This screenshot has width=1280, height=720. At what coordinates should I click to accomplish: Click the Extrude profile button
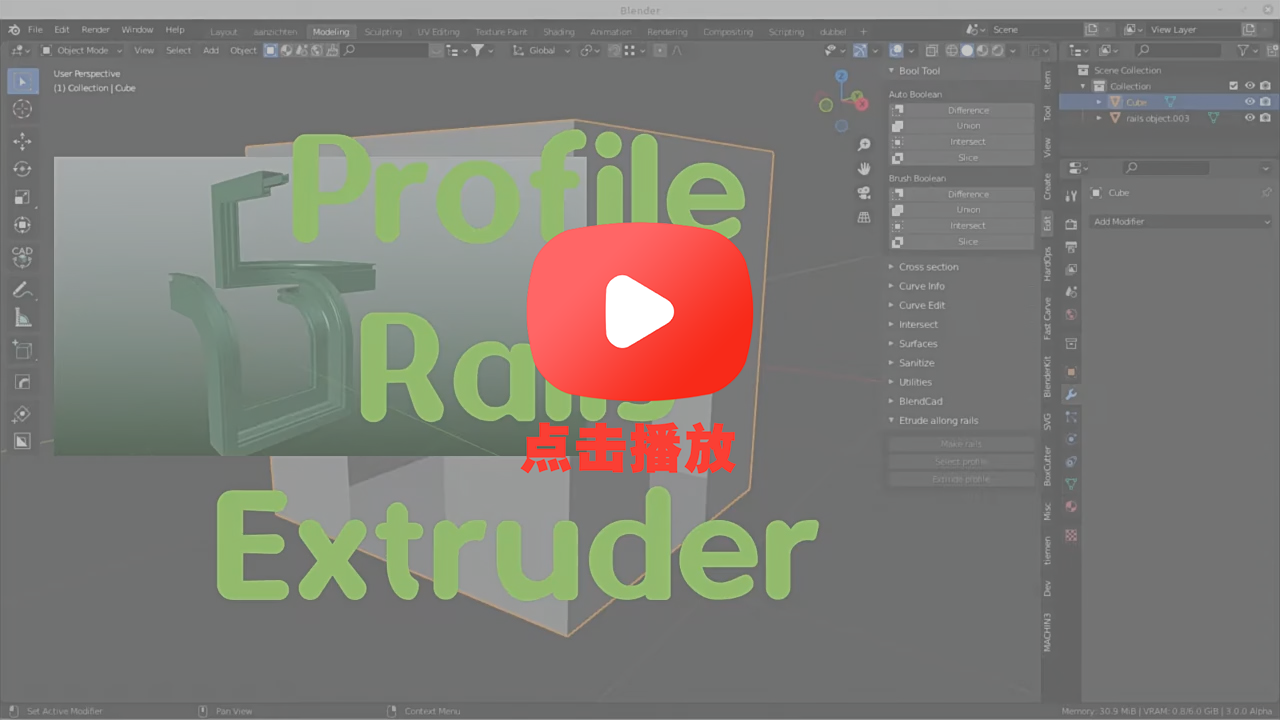click(961, 479)
